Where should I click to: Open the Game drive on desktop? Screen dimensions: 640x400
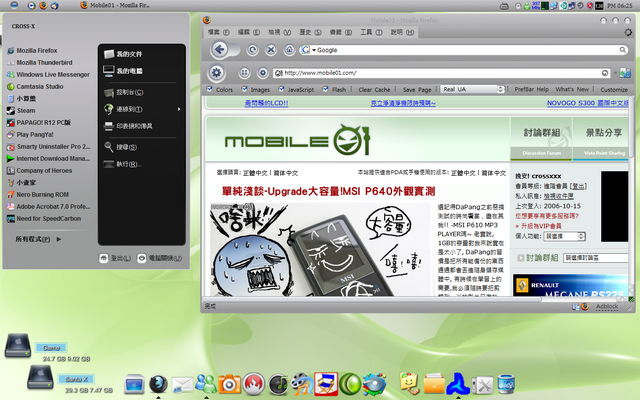click(18, 346)
